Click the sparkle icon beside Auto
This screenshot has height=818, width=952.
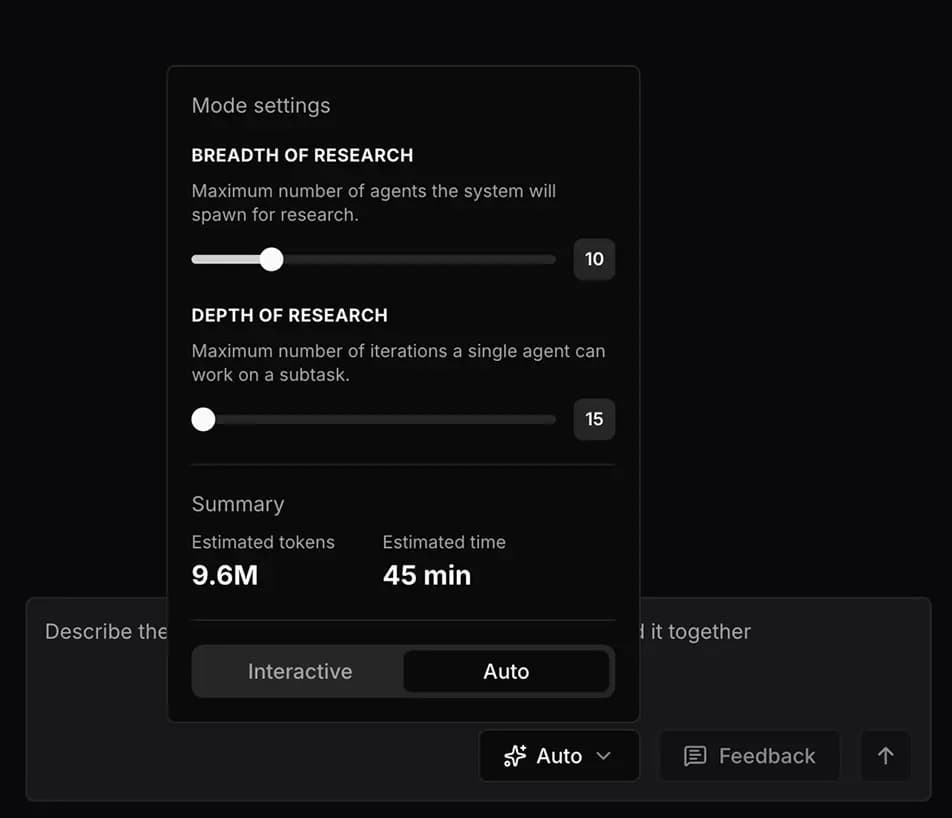515,756
